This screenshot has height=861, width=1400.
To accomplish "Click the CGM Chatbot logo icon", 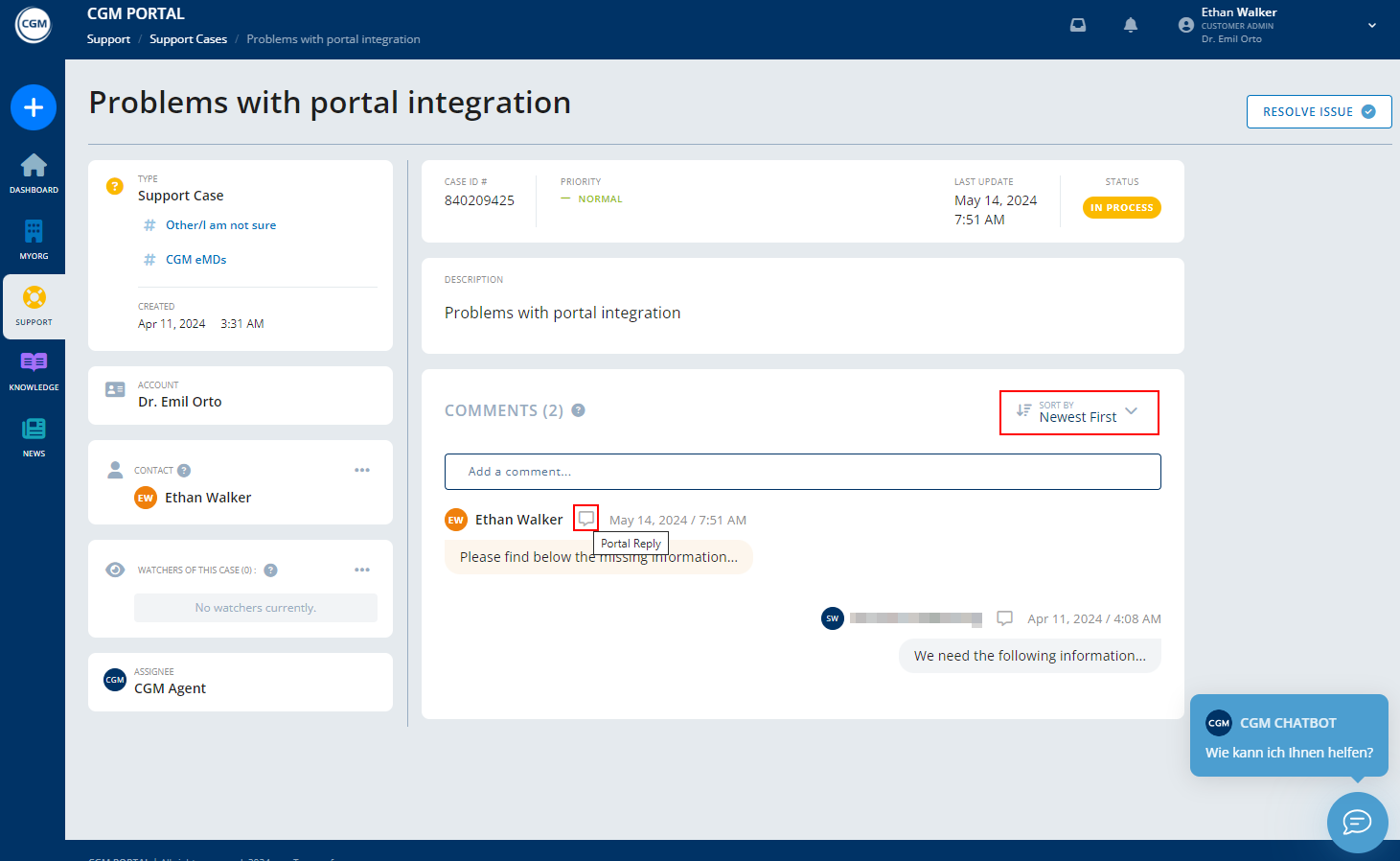I will point(1219,723).
